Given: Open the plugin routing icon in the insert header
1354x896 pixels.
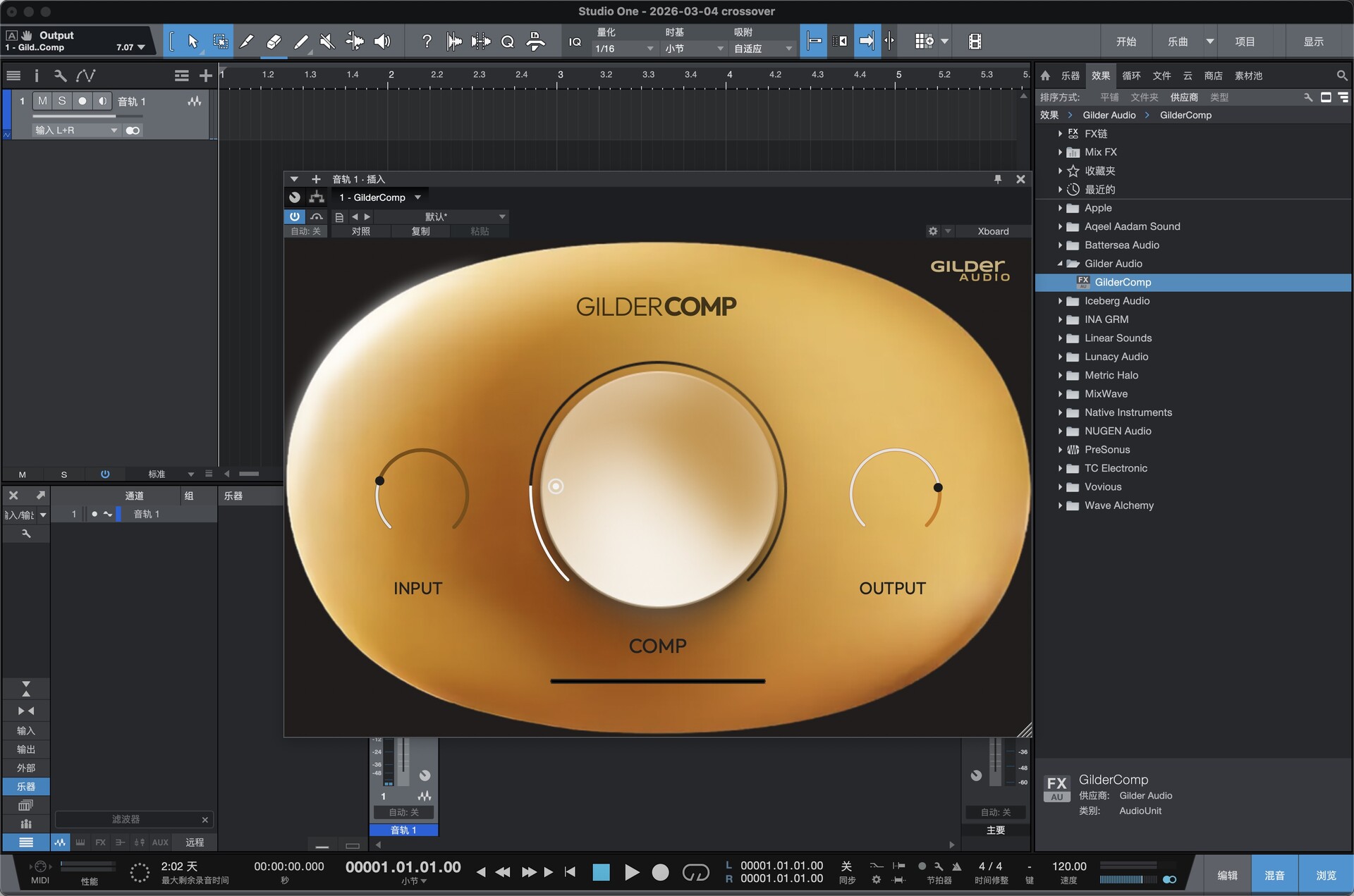Looking at the screenshot, I should click(x=316, y=197).
